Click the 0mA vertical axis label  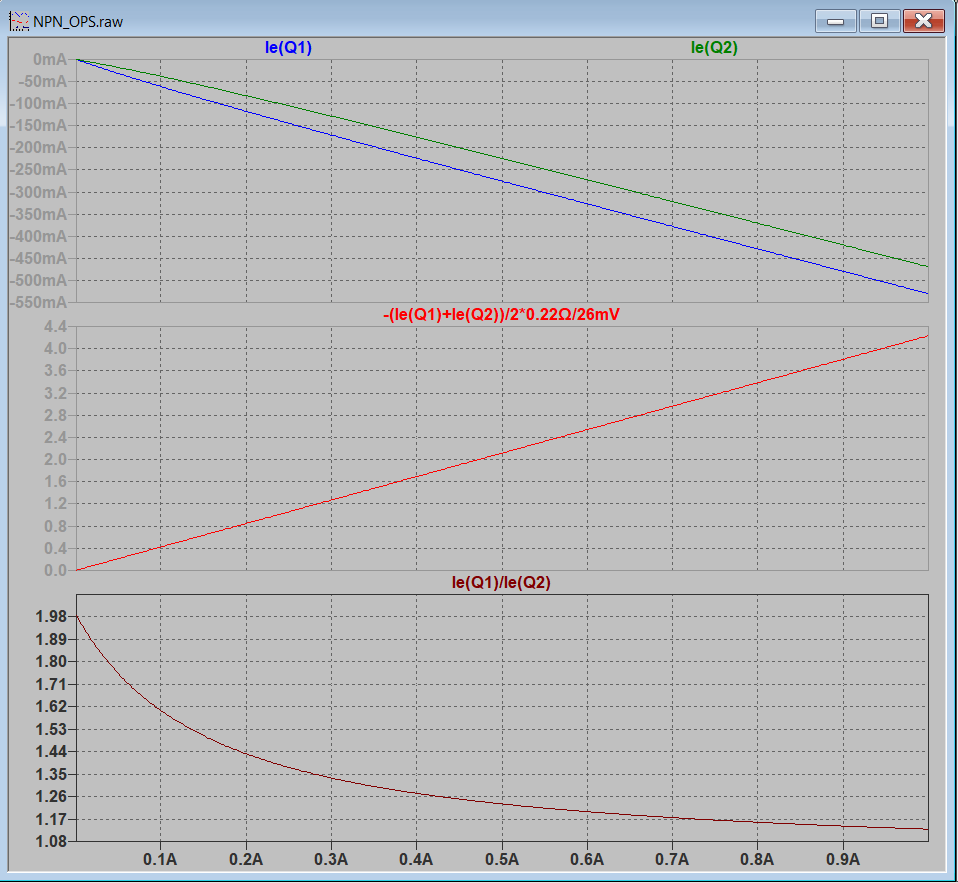click(50, 59)
